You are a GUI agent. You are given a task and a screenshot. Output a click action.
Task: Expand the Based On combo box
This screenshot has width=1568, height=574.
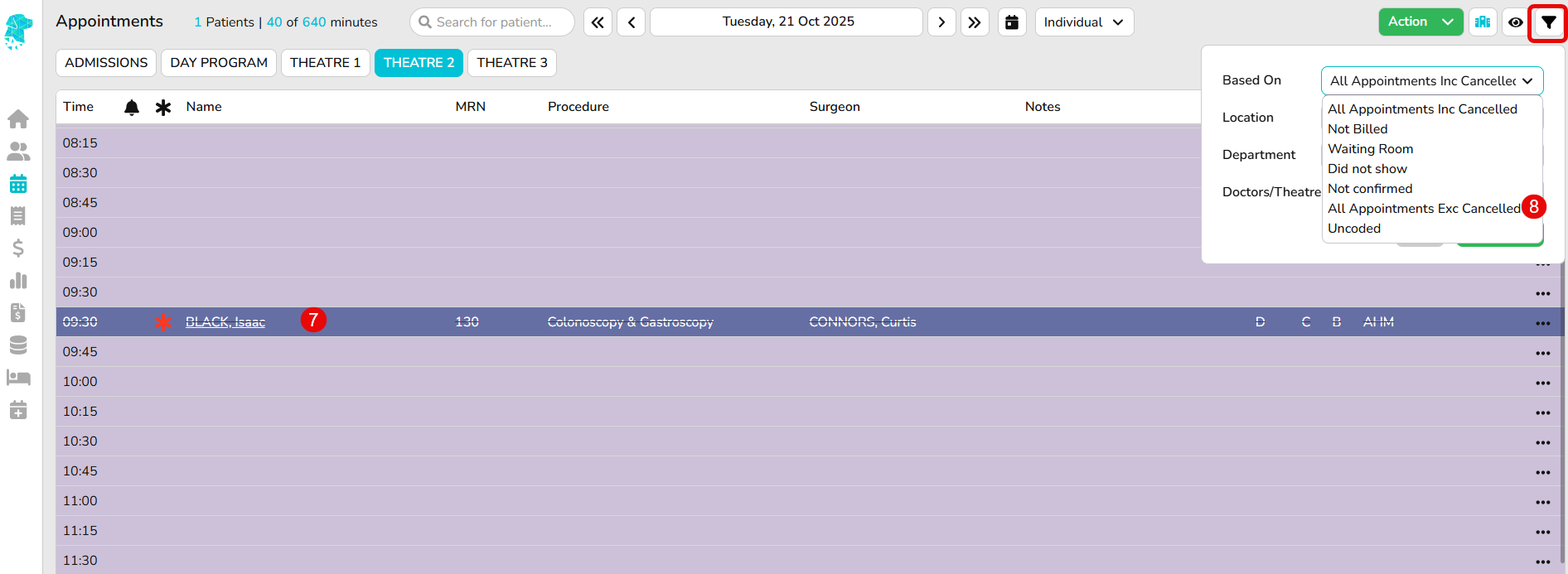coord(1431,80)
